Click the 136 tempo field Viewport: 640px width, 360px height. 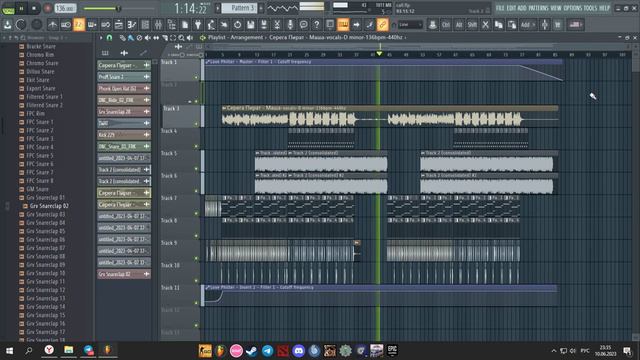pyautogui.click(x=65, y=8)
